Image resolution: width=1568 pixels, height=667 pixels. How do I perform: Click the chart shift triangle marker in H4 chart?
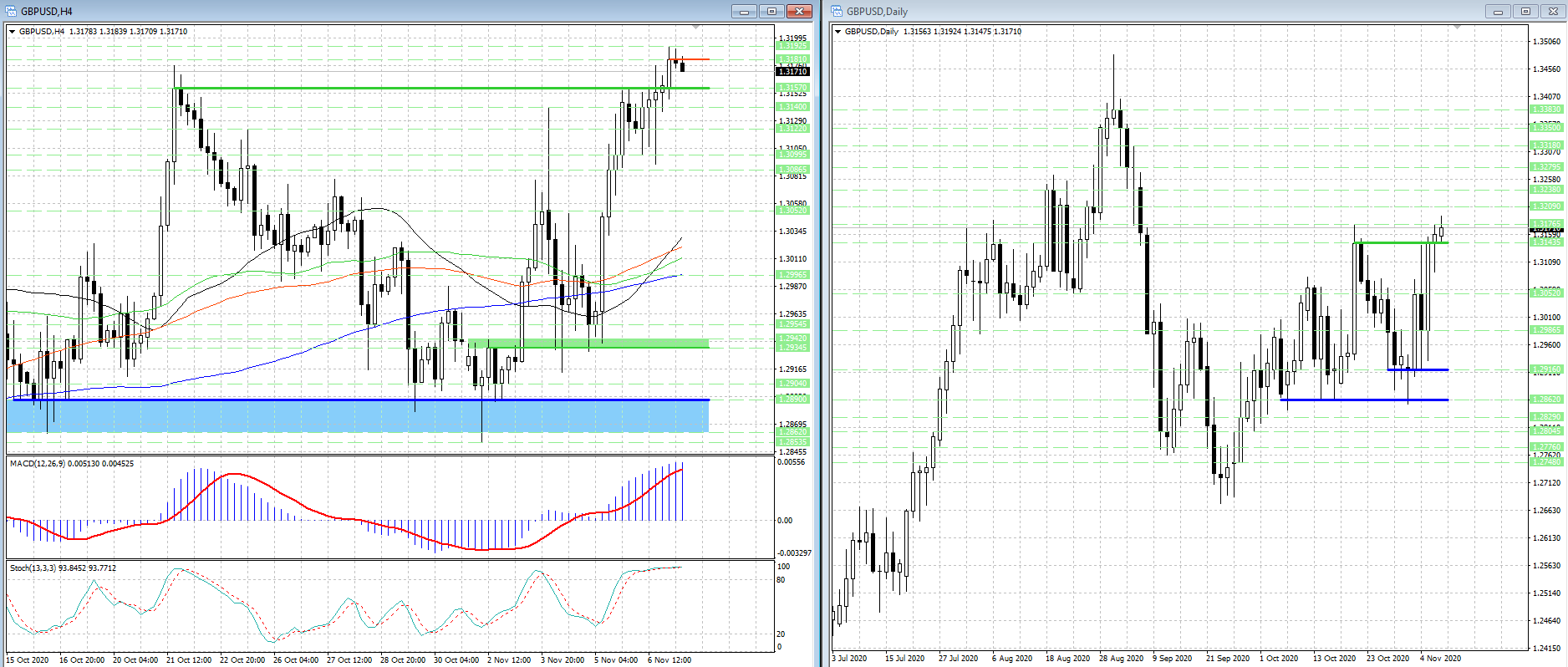click(696, 28)
